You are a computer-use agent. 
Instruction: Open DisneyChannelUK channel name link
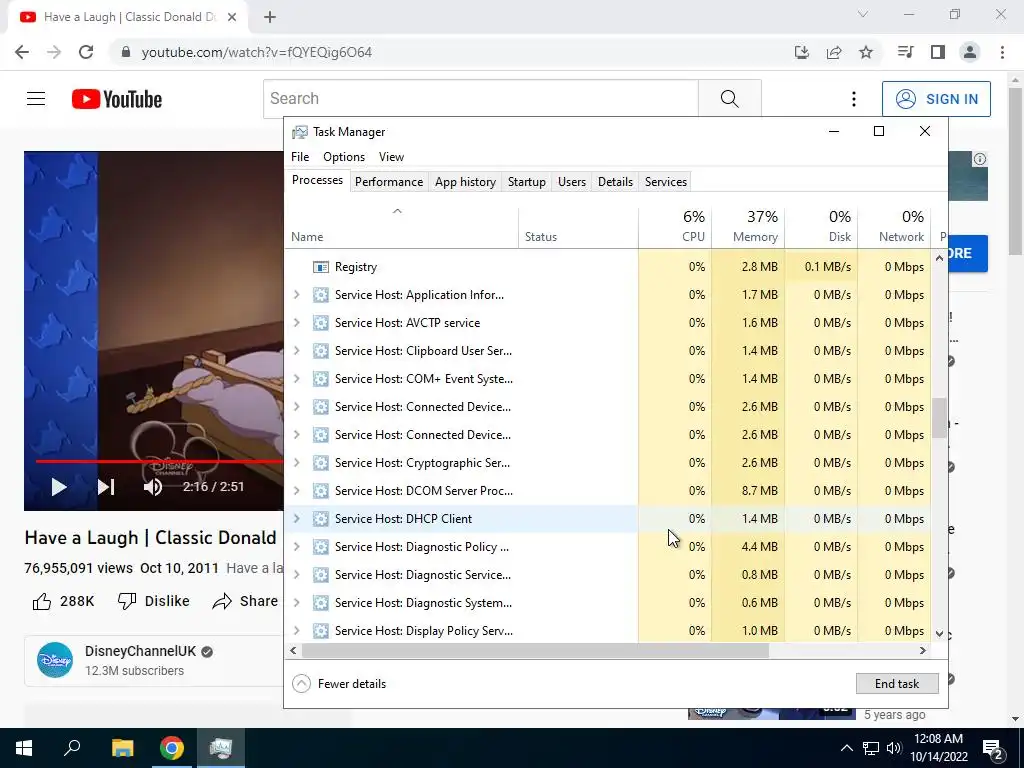[x=140, y=651]
